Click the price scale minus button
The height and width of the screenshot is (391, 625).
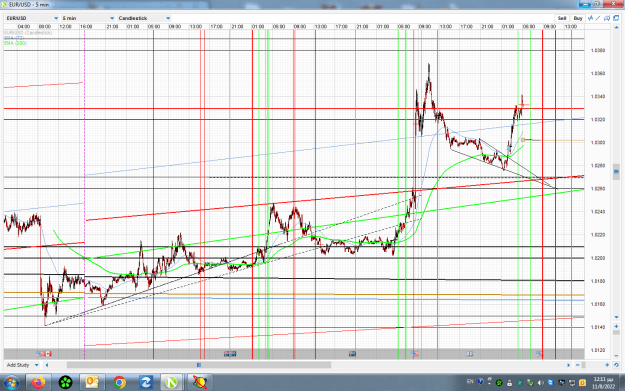click(616, 356)
